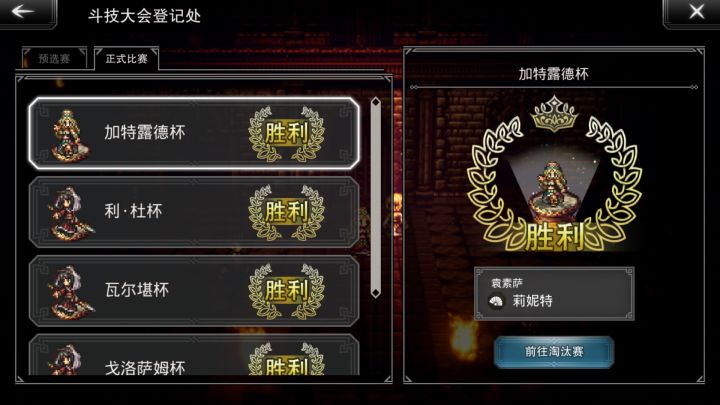Viewport: 720px width, 405px height.
Task: Click the fan icon next to 莉妮特
Action: click(x=496, y=302)
